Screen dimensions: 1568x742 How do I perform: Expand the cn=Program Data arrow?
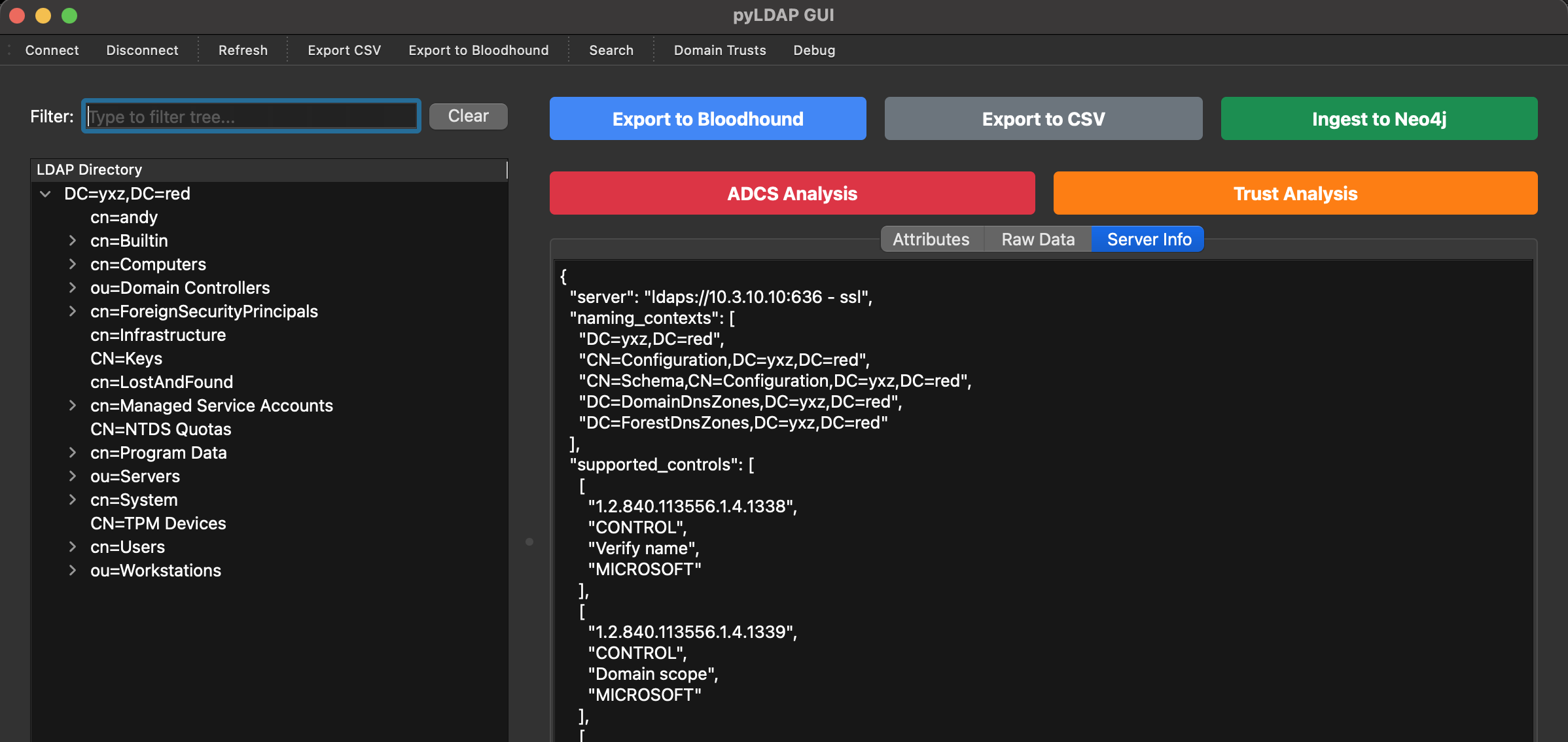(x=73, y=453)
